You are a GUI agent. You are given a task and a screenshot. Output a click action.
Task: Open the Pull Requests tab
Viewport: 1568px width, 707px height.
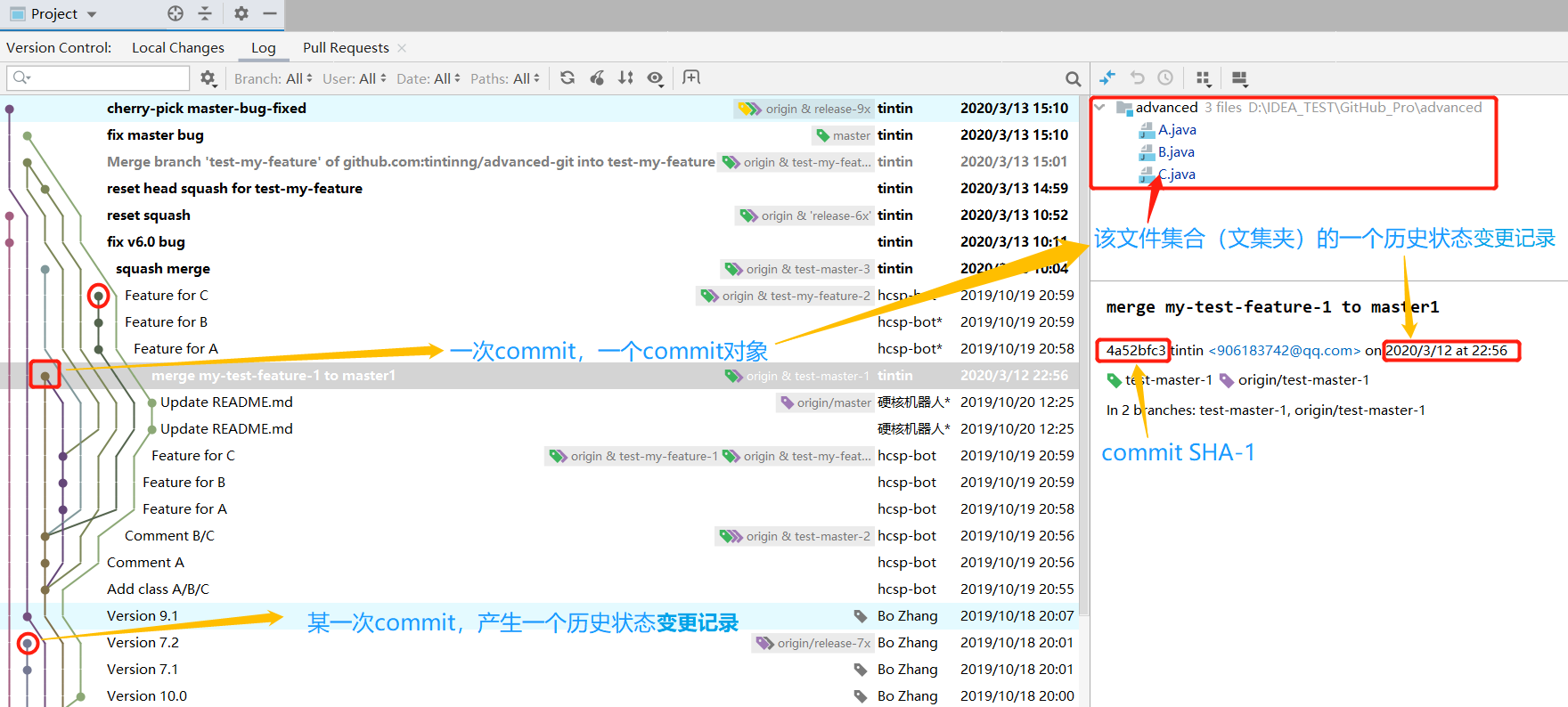pyautogui.click(x=346, y=47)
